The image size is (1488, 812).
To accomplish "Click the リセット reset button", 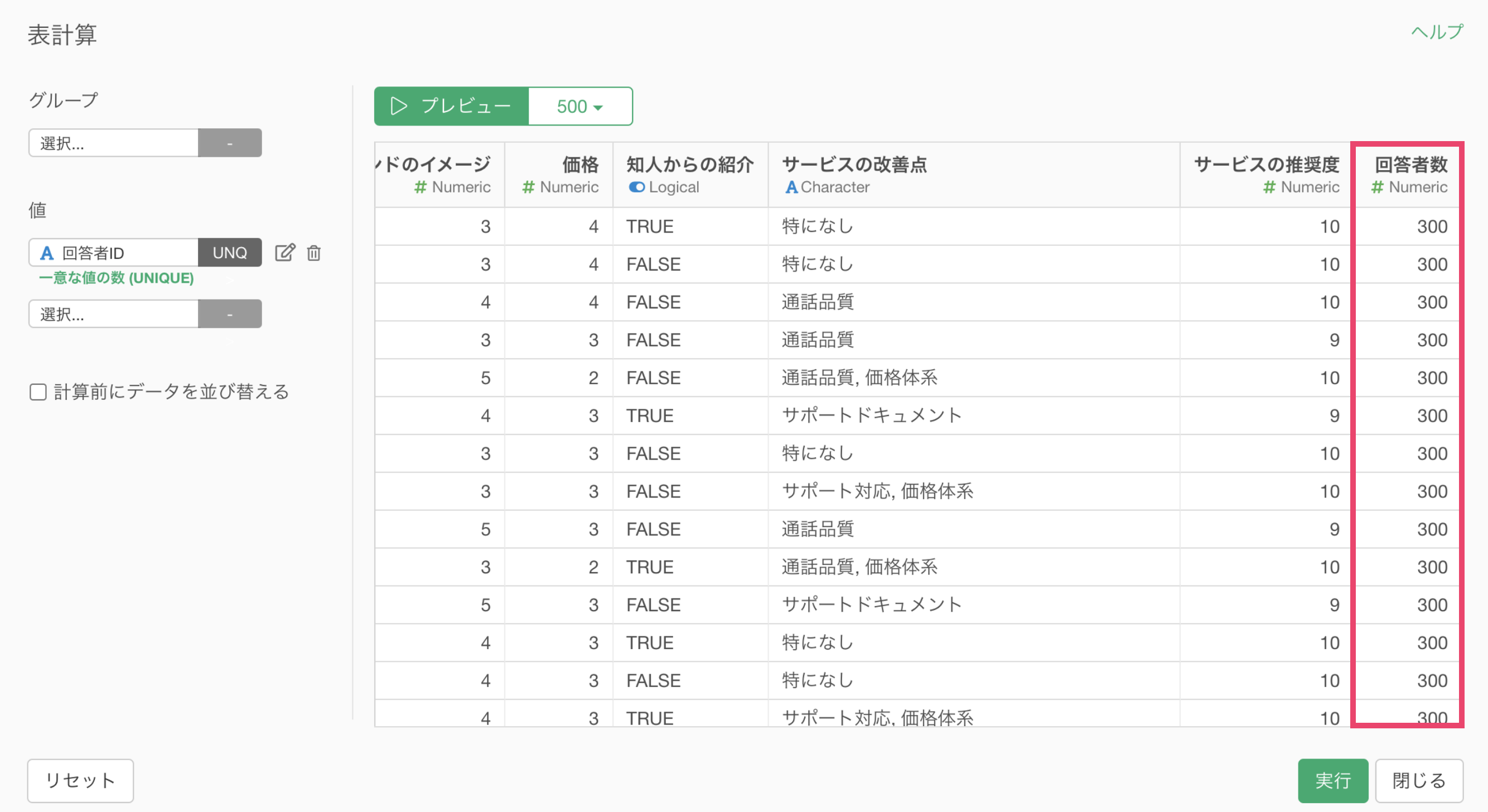I will coord(80,780).
